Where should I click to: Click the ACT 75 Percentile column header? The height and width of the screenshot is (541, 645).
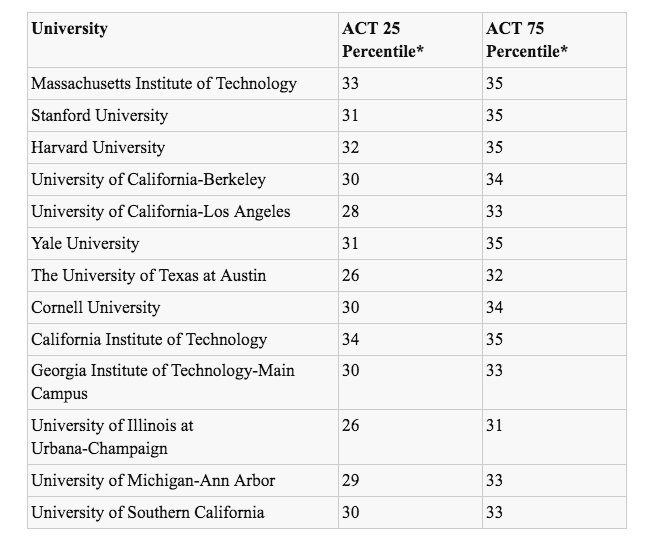tap(527, 40)
